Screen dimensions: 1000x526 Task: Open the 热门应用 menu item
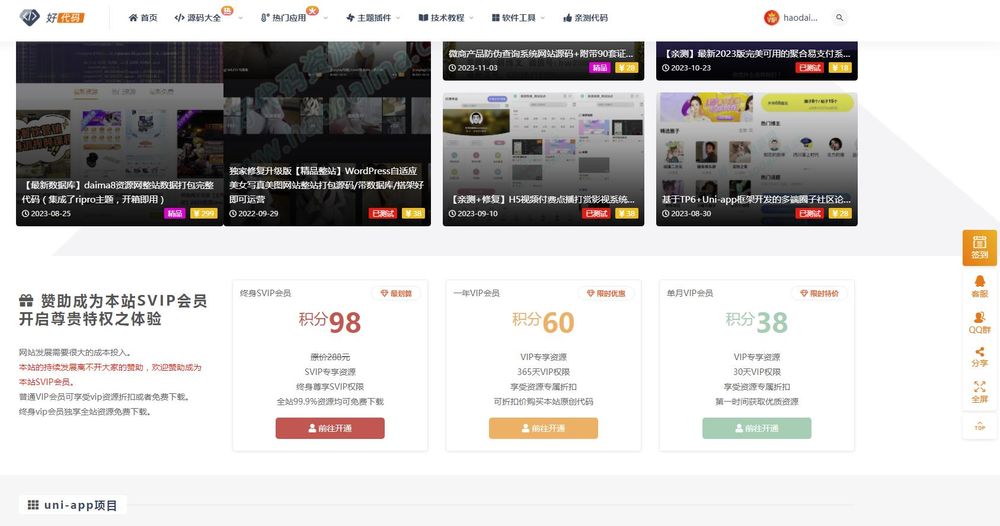coord(283,18)
